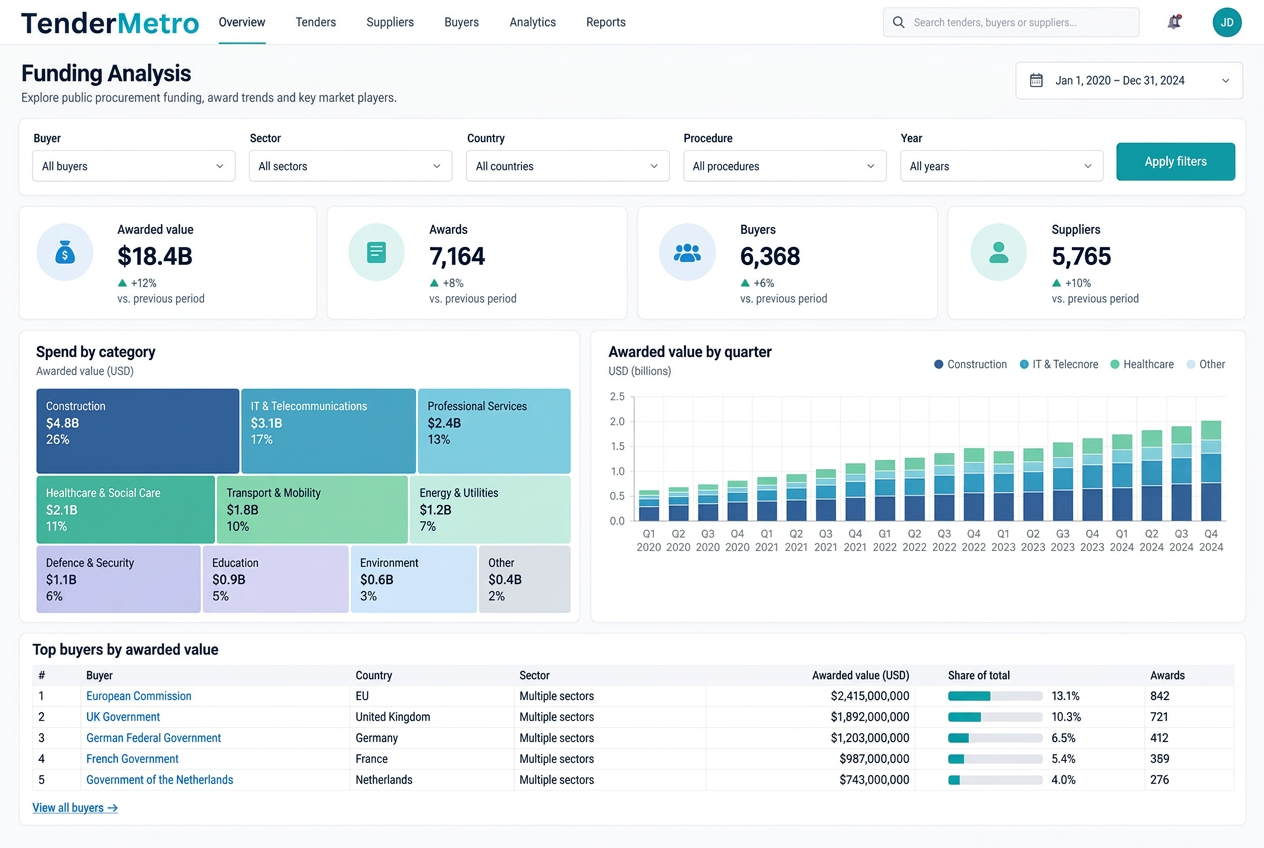Open the Buyer filter dropdown
Viewport: 1264px width, 848px height.
pos(133,166)
